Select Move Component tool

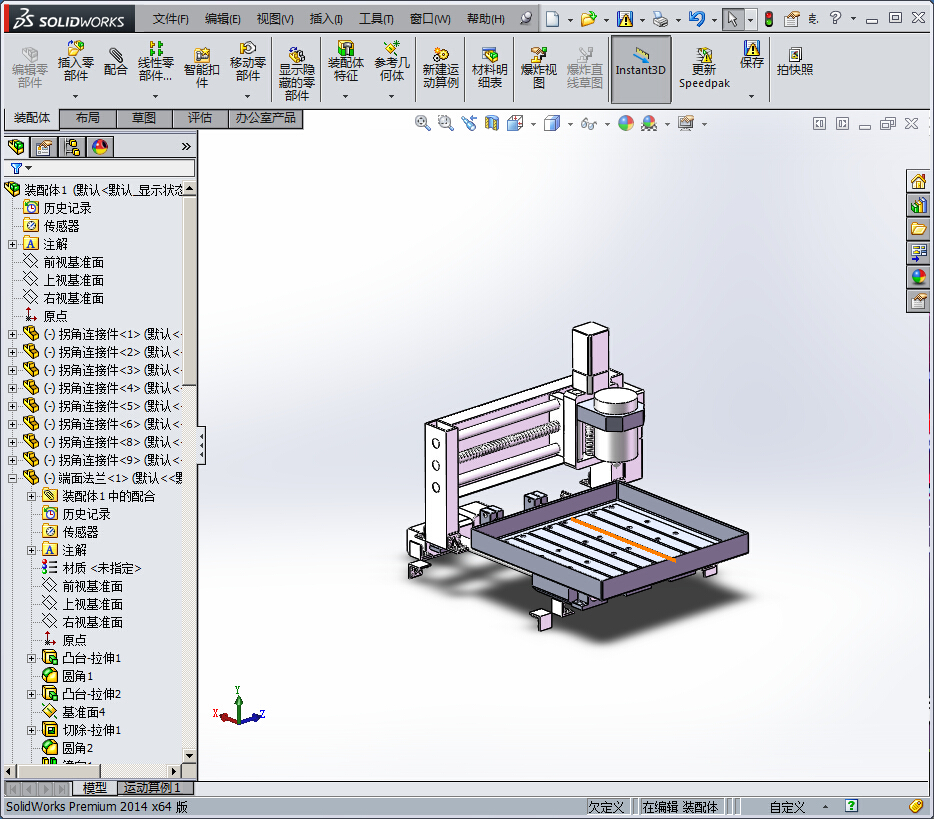(248, 61)
